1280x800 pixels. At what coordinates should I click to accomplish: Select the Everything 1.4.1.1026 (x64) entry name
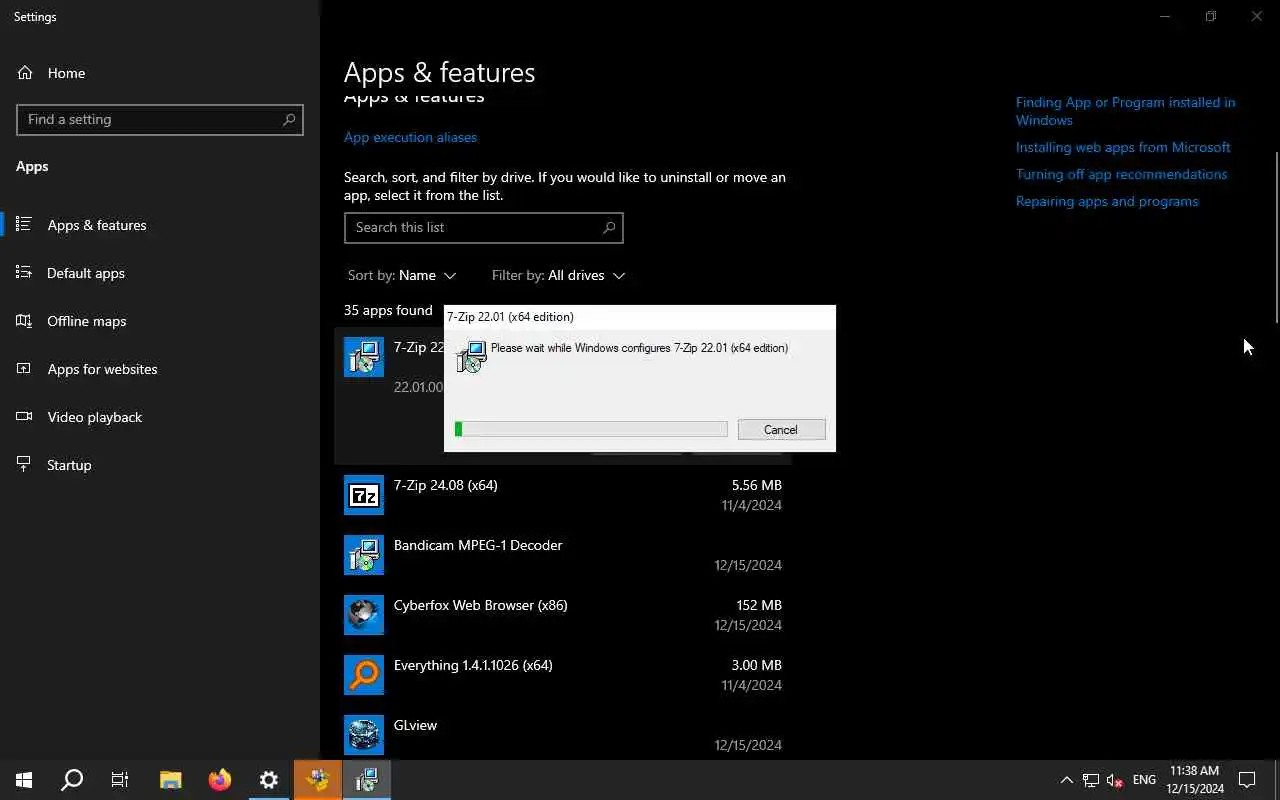[x=473, y=665]
